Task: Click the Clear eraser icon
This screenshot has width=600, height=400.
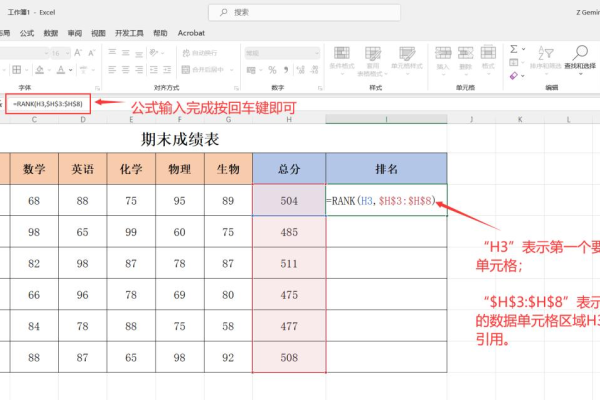Action: tap(514, 76)
